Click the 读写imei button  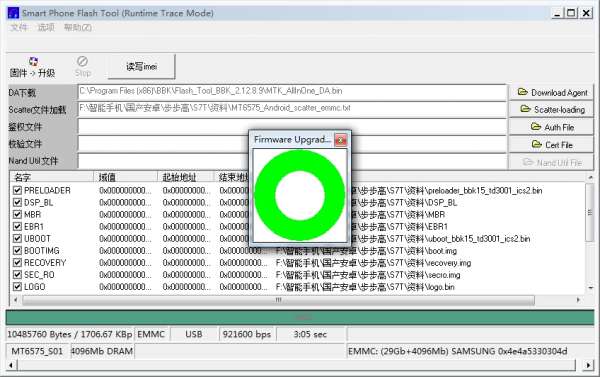point(142,67)
